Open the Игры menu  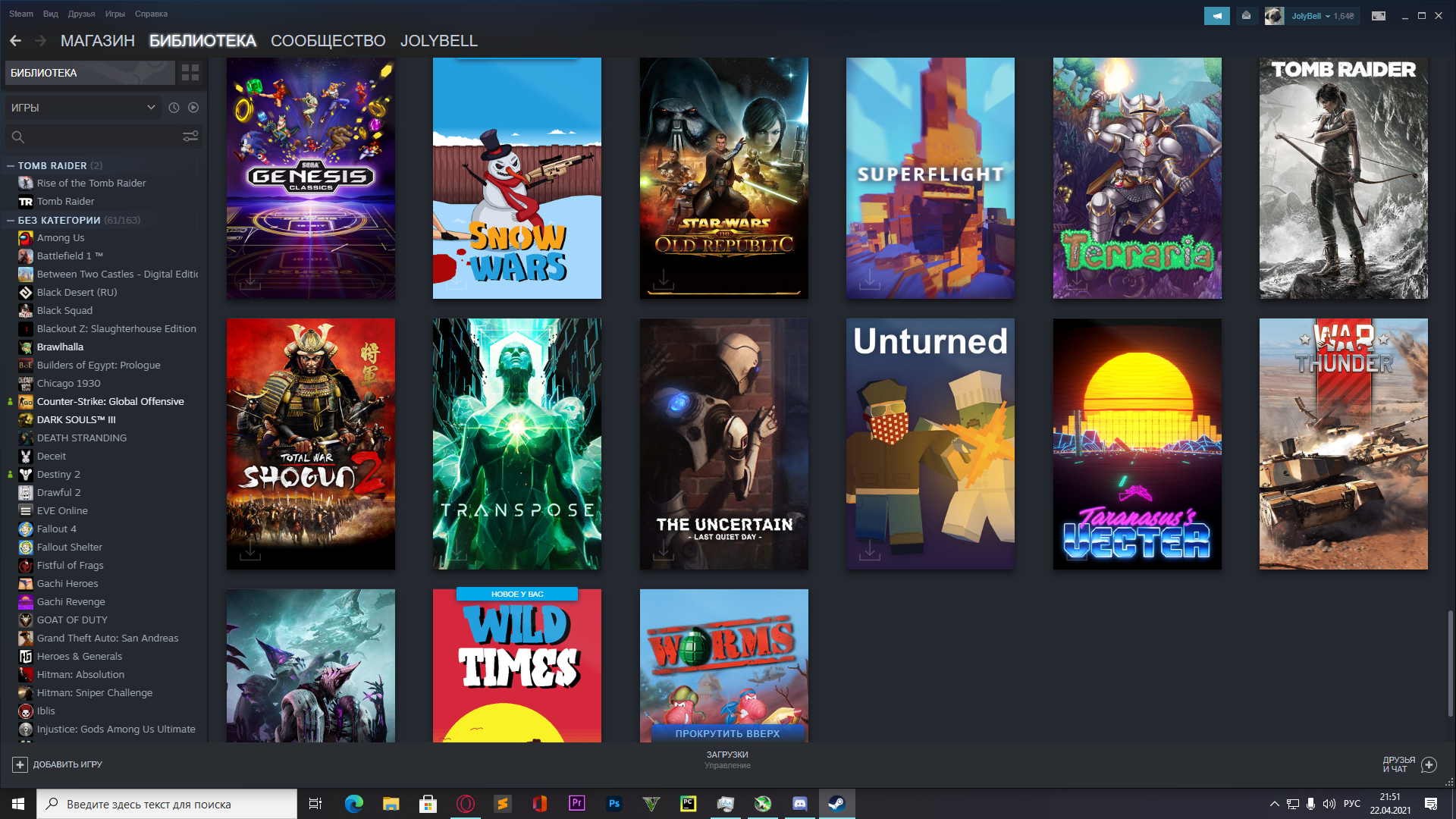[x=115, y=14]
